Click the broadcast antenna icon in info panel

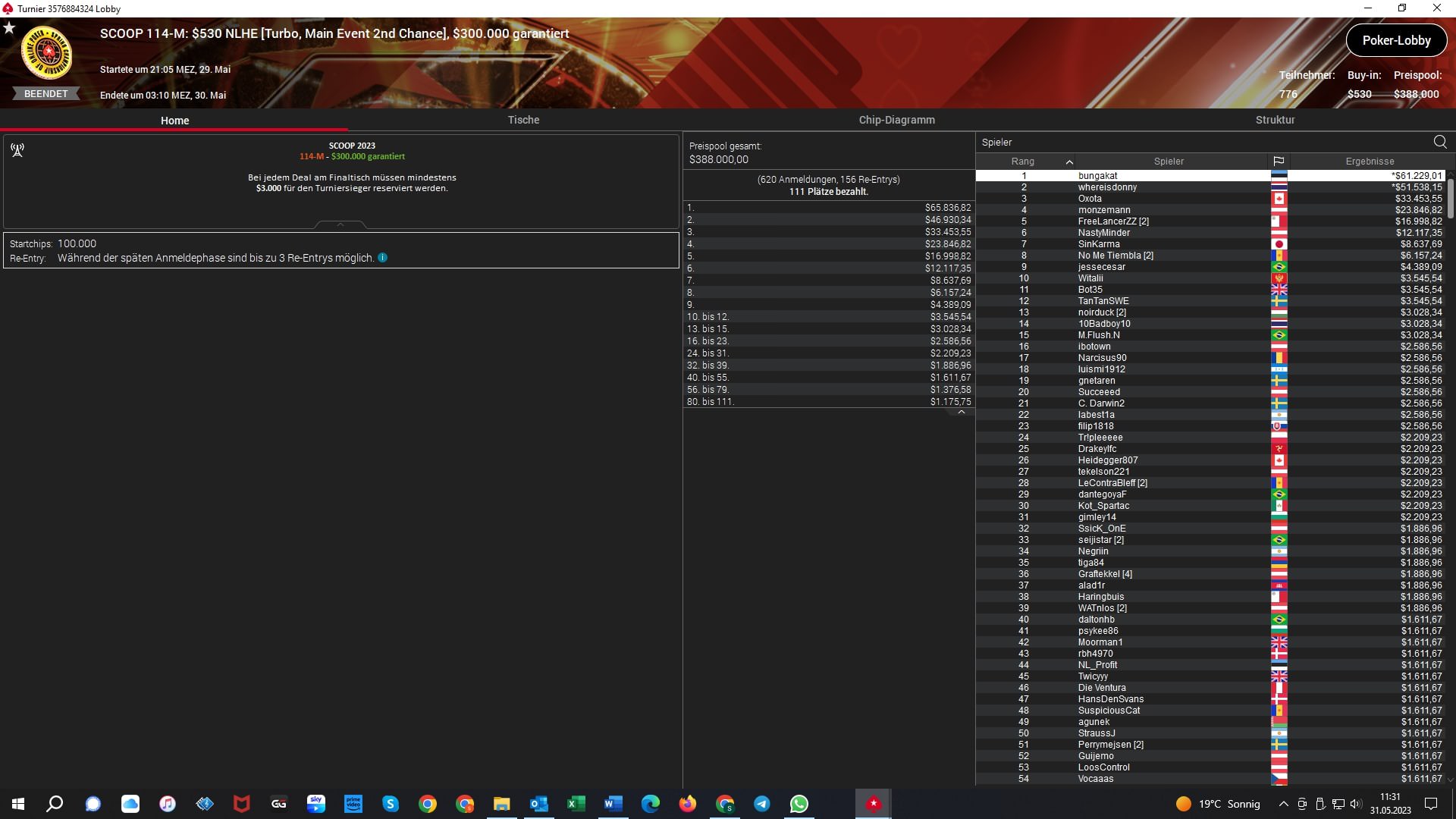tap(17, 150)
